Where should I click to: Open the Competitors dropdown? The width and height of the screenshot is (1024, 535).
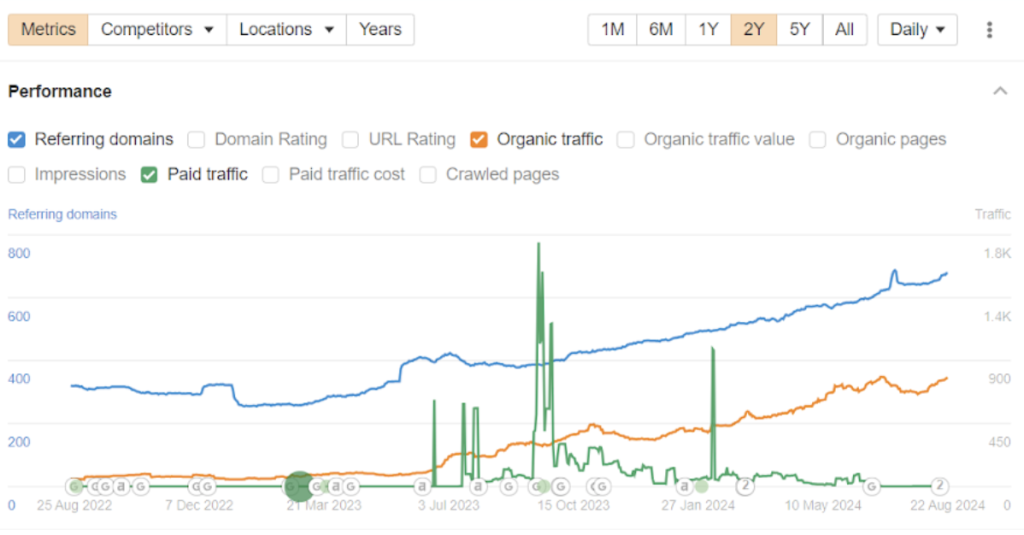[157, 30]
